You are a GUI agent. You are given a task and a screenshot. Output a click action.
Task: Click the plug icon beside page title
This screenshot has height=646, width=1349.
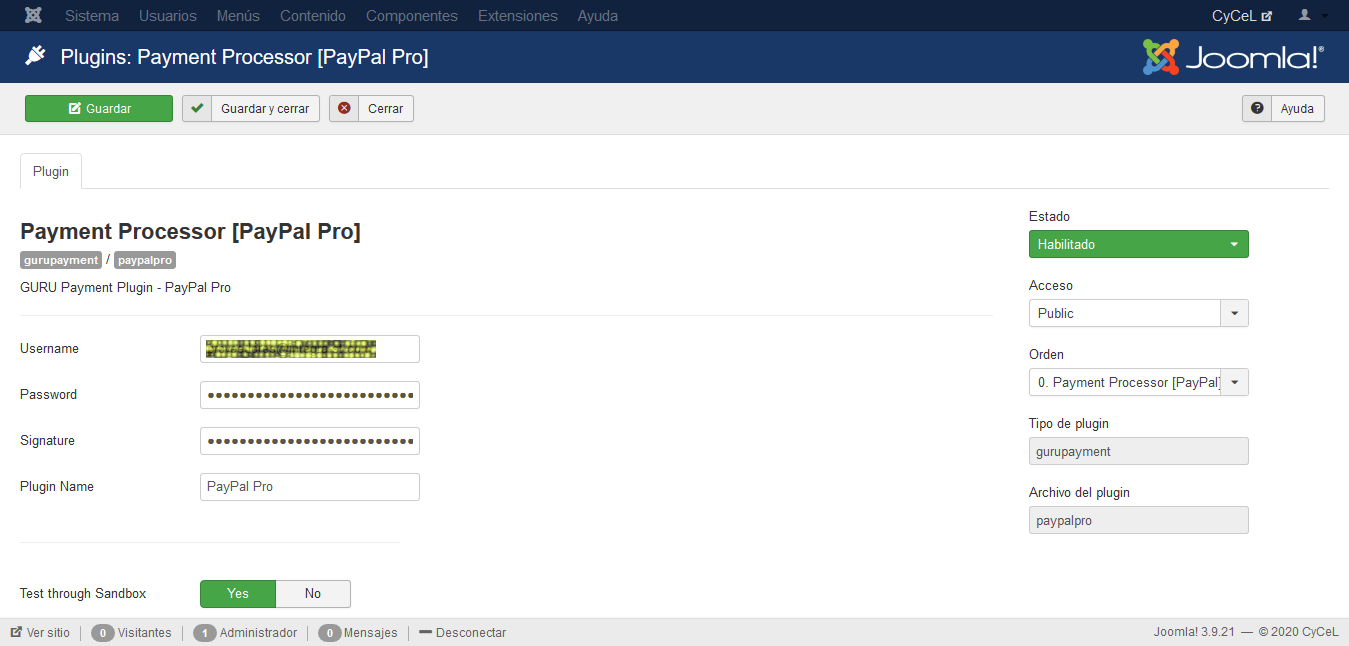pyautogui.click(x=36, y=56)
